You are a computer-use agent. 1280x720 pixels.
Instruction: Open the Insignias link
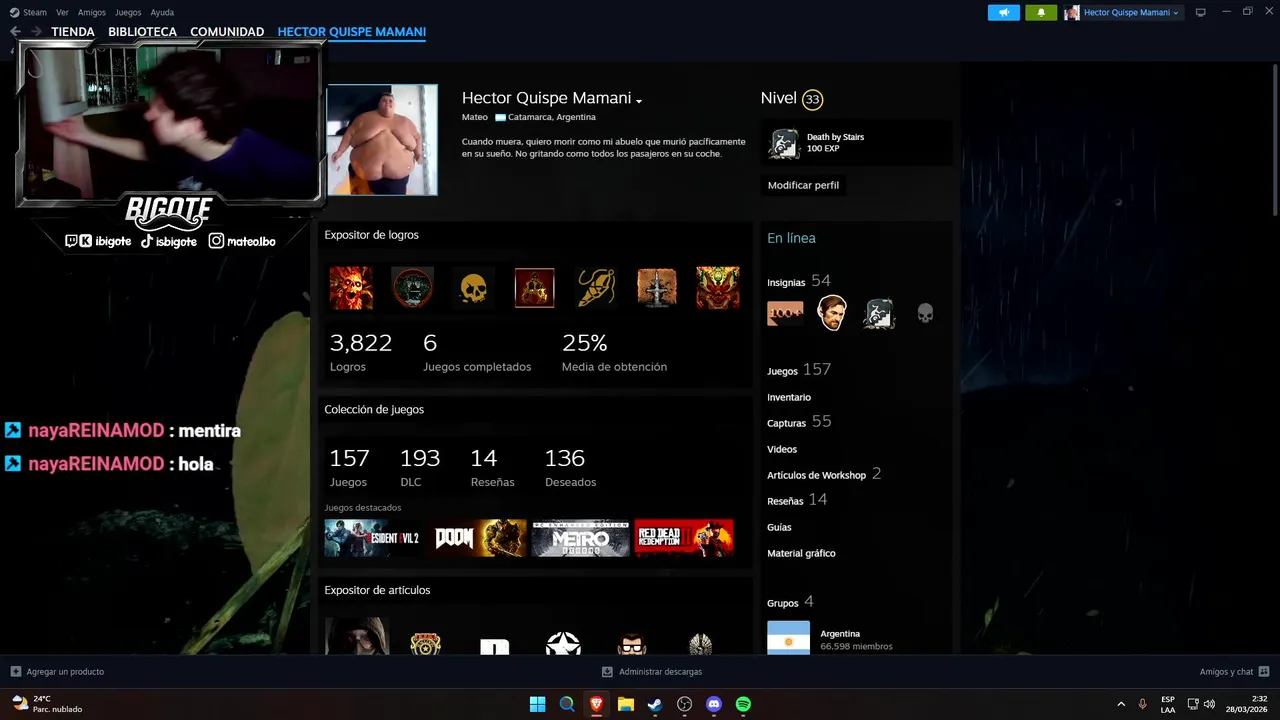[786, 282]
